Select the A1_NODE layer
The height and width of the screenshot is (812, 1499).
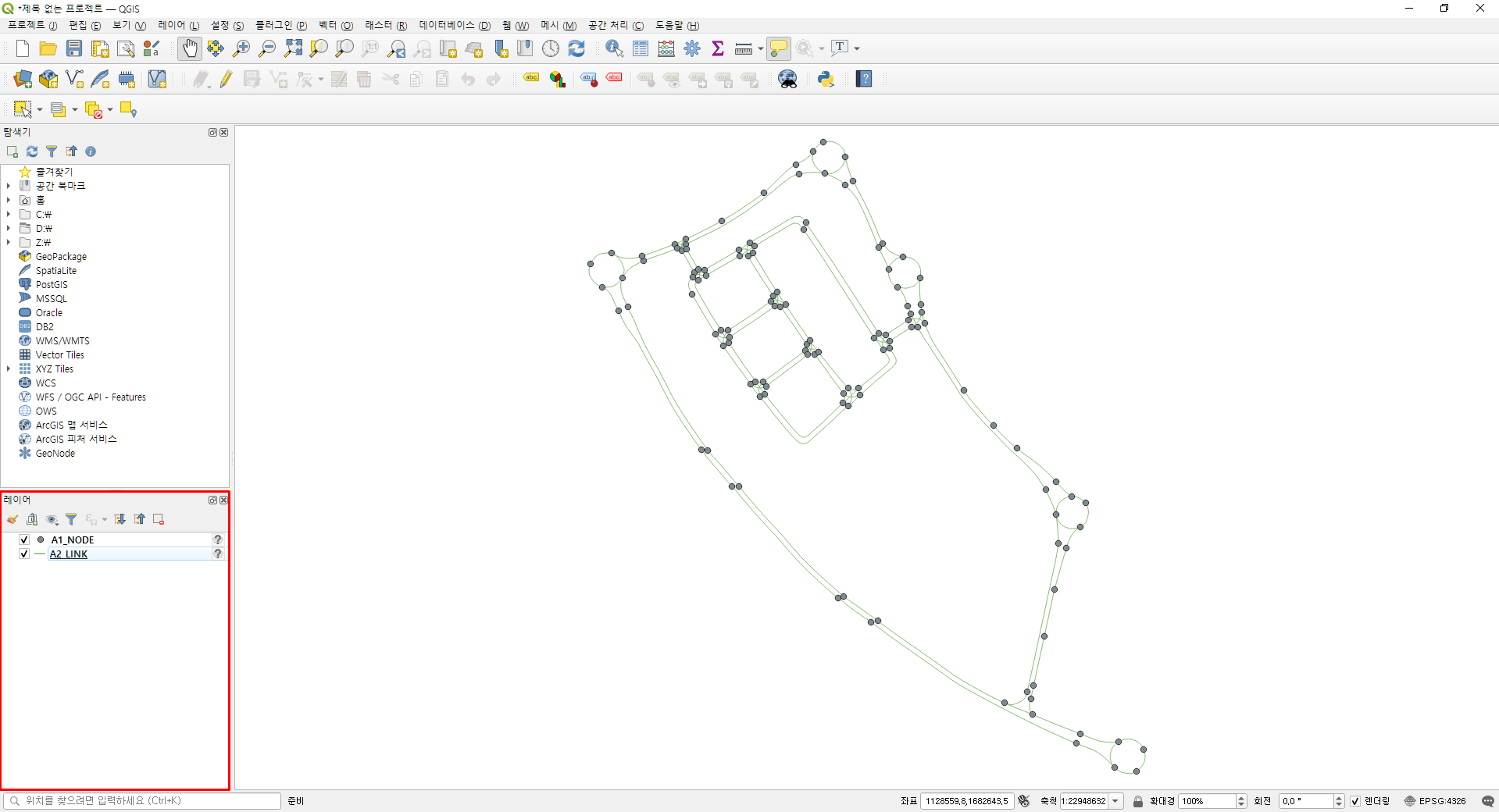pyautogui.click(x=73, y=540)
